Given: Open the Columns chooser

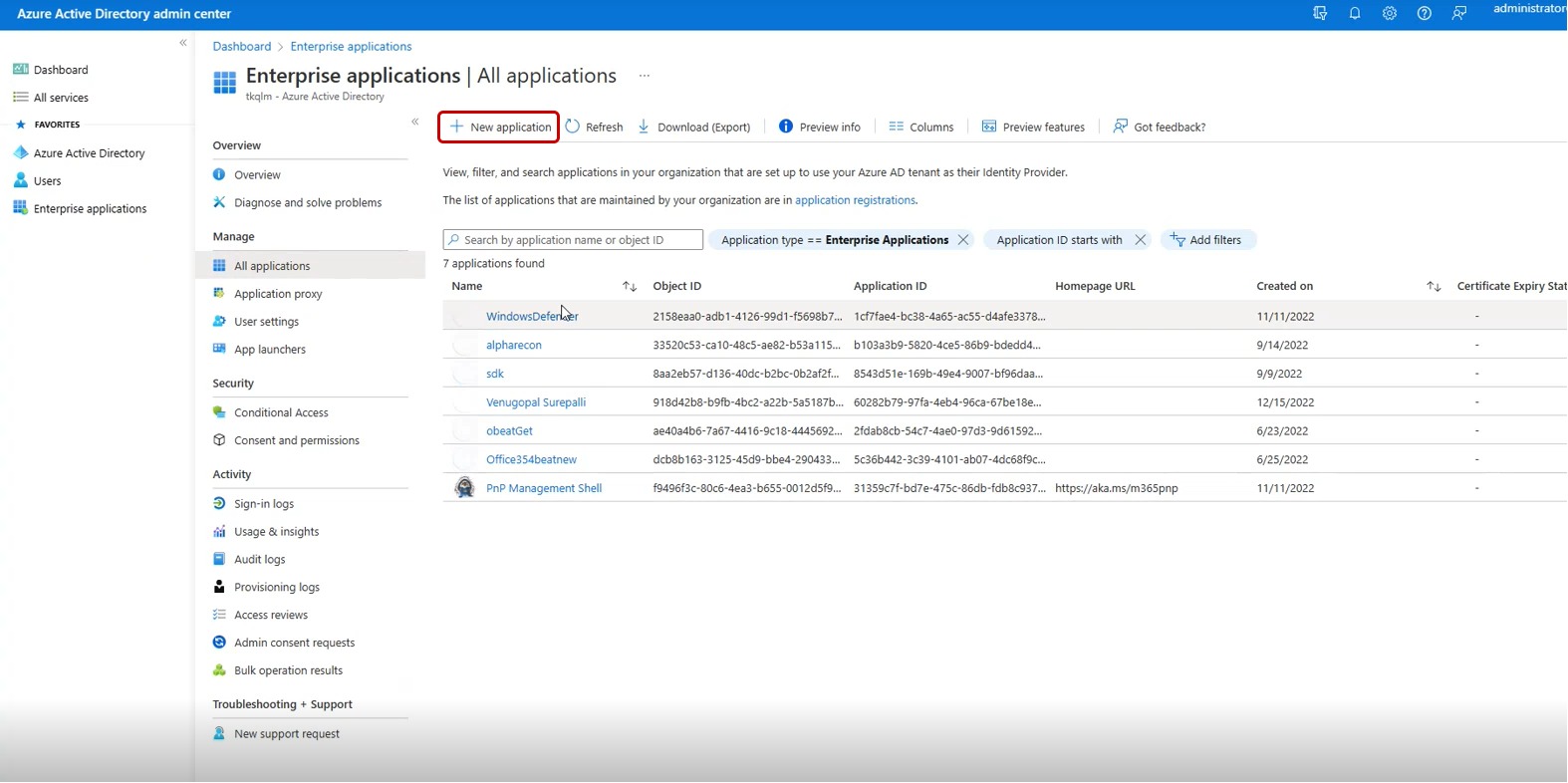Looking at the screenshot, I should point(921,127).
